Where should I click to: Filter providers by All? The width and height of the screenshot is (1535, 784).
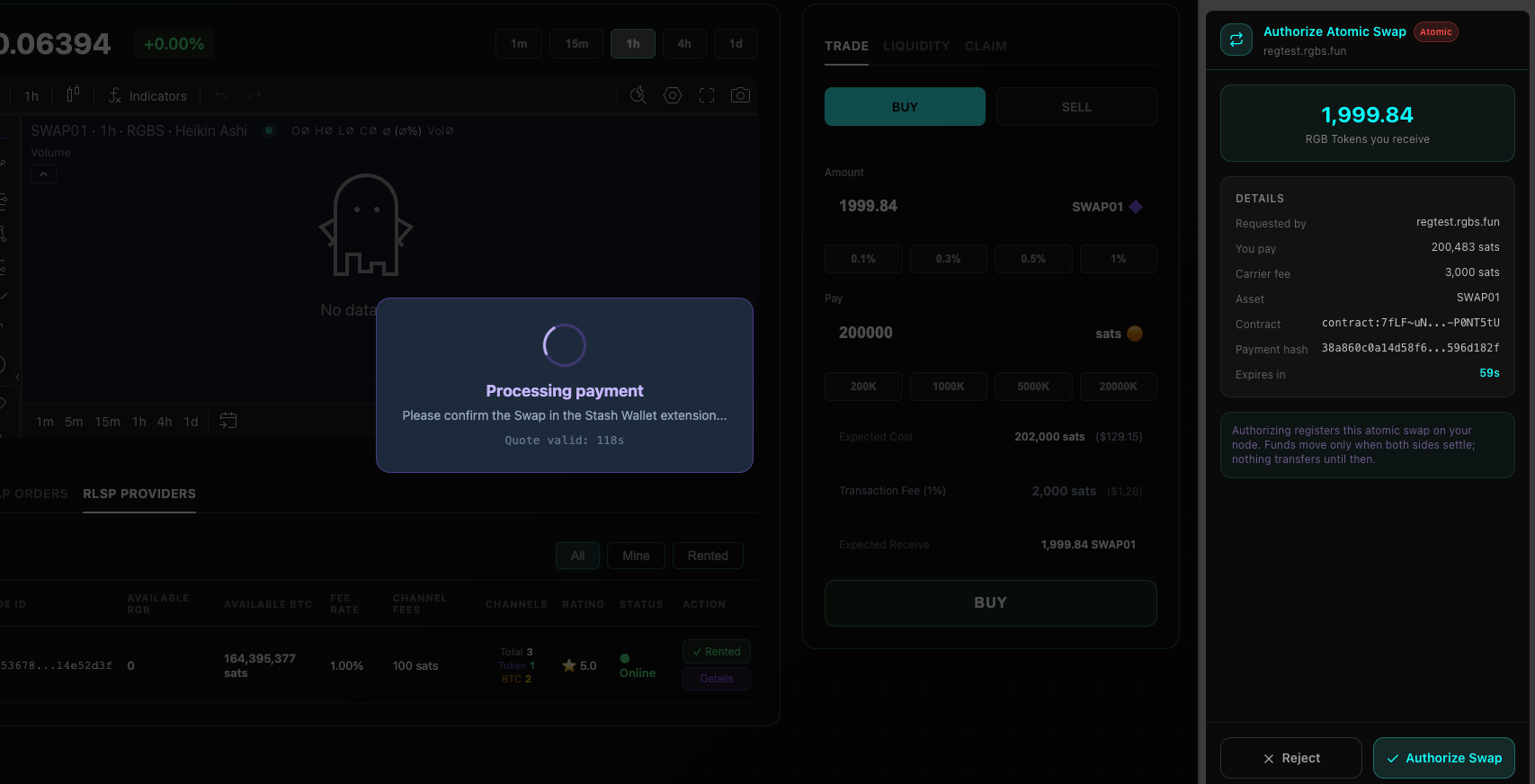(577, 556)
